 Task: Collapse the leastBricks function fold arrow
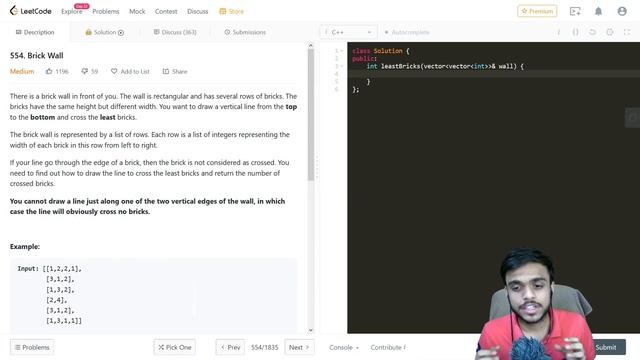[x=342, y=66]
